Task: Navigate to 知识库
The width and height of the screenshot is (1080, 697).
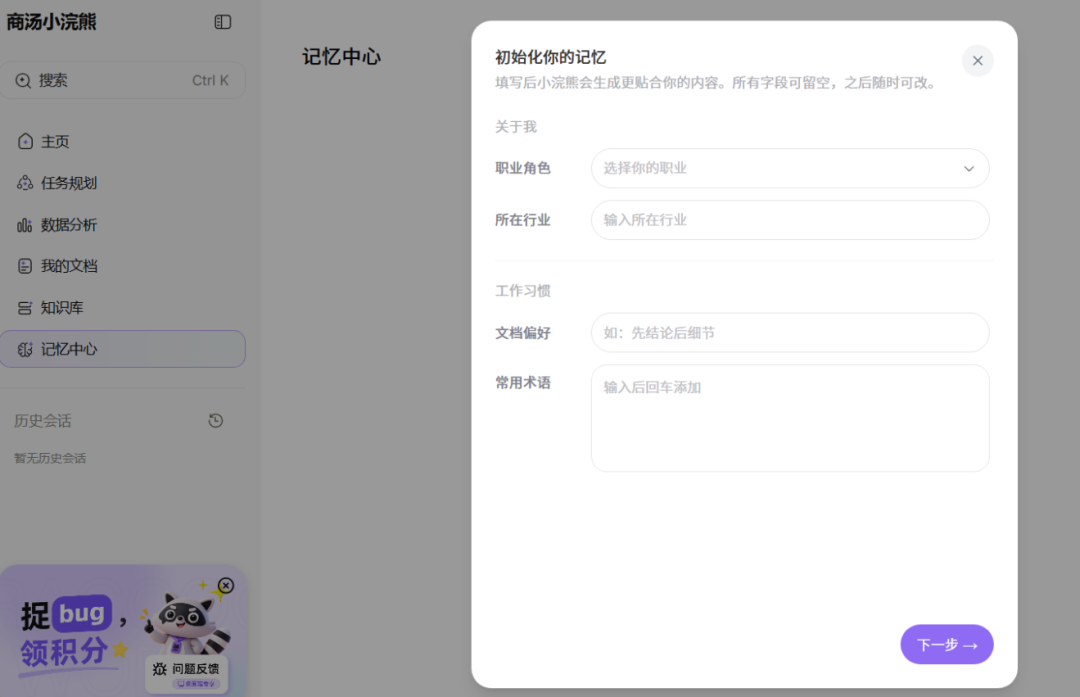Action: pos(123,308)
